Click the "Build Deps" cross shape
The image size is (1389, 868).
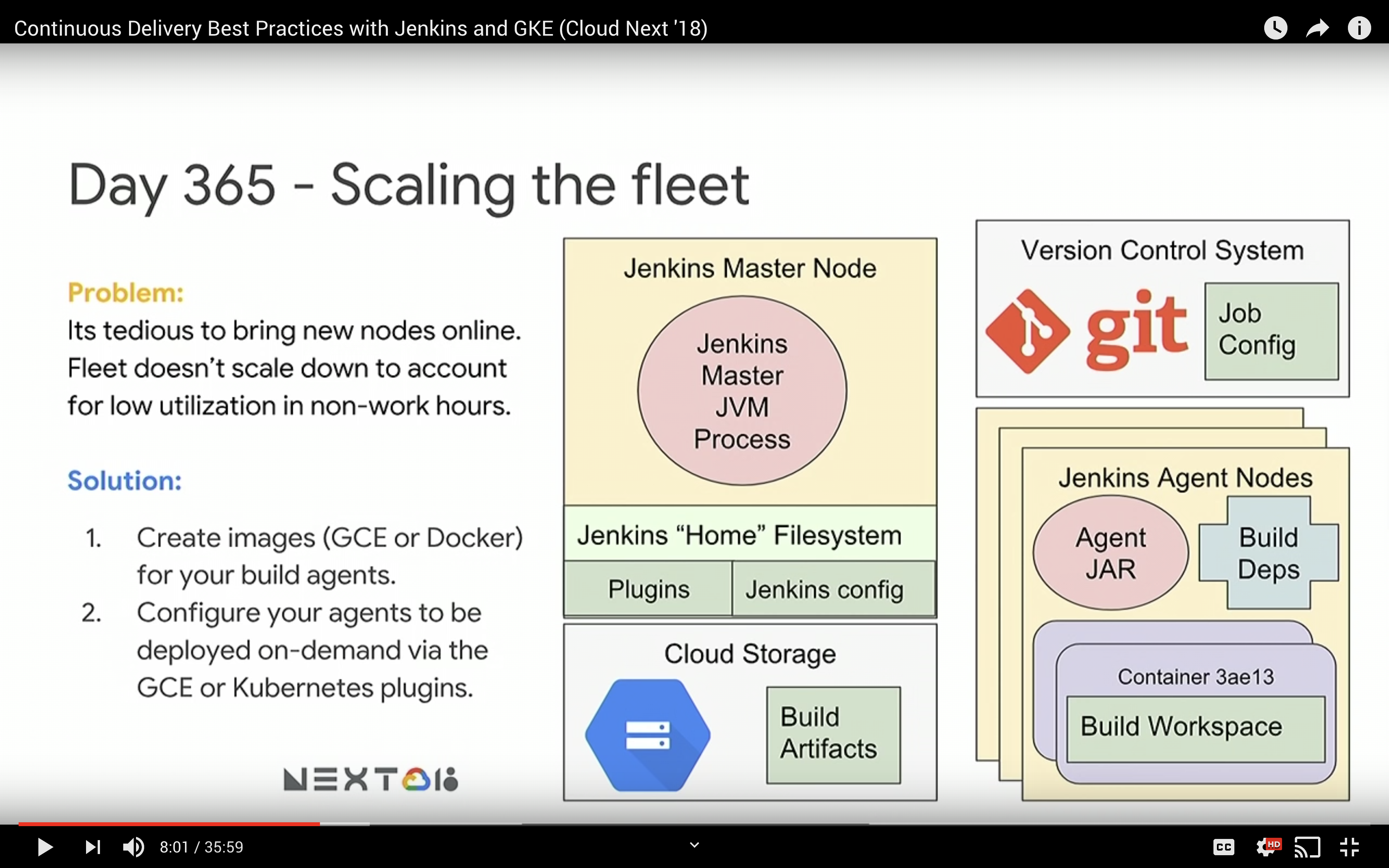[1269, 553]
